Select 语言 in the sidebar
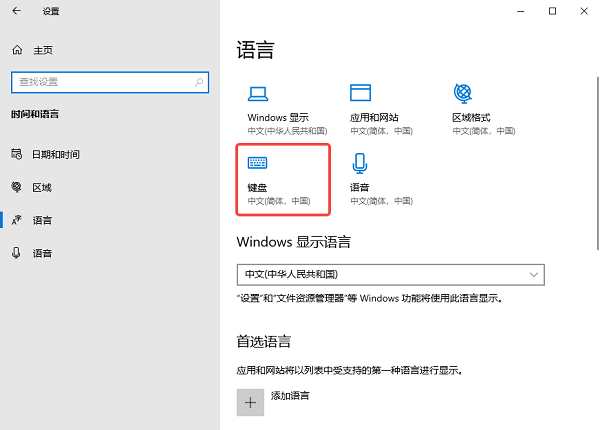The image size is (600, 430). 42,220
